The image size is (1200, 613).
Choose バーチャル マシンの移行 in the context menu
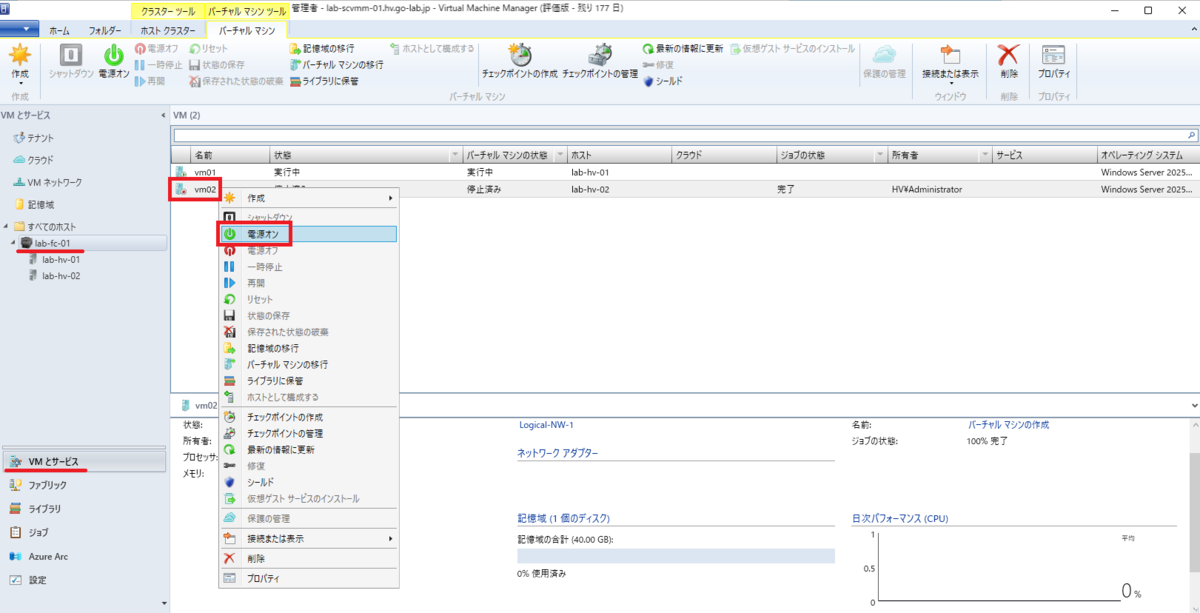pyautogui.click(x=309, y=365)
